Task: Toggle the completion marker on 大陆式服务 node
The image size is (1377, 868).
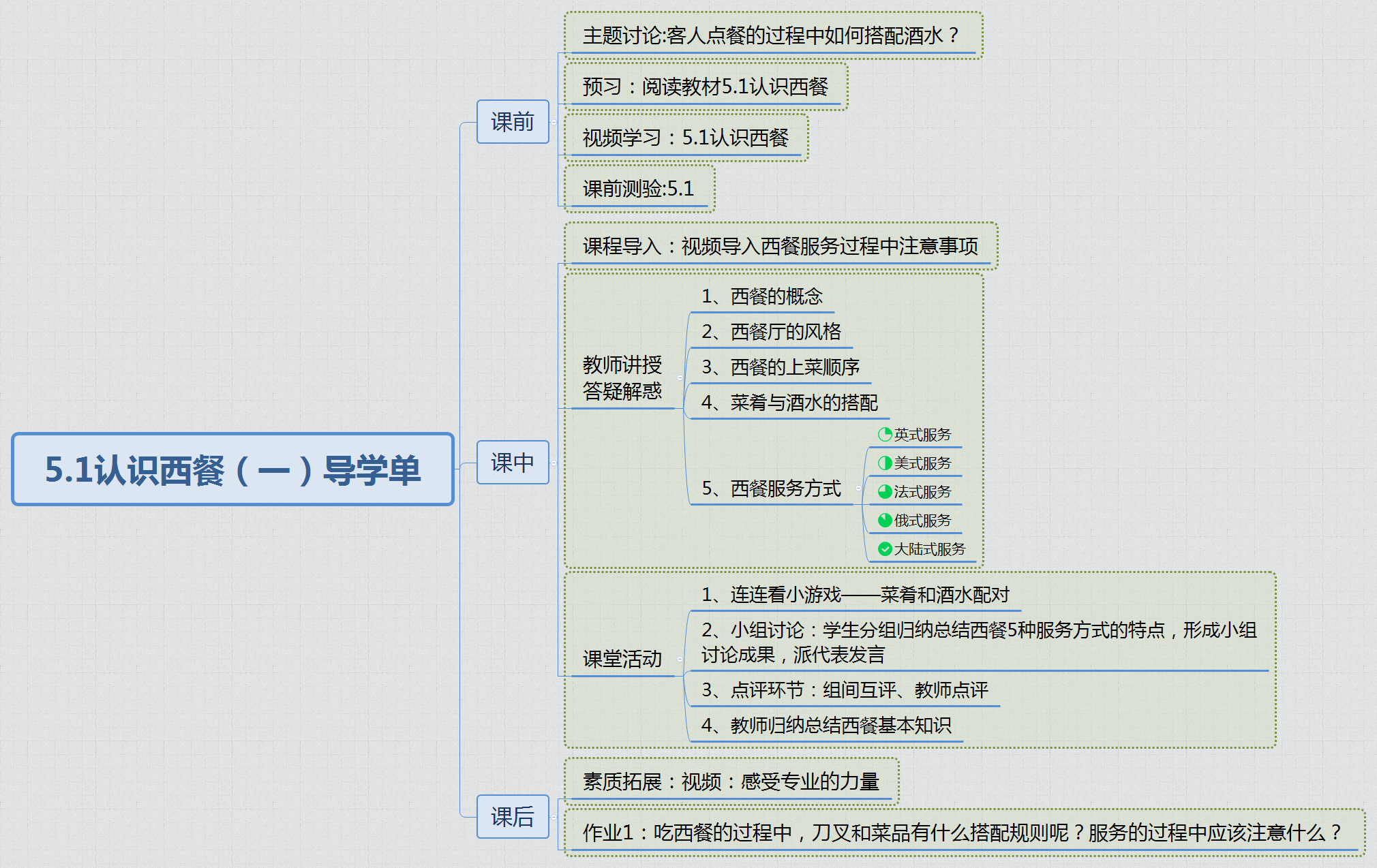Action: click(884, 548)
